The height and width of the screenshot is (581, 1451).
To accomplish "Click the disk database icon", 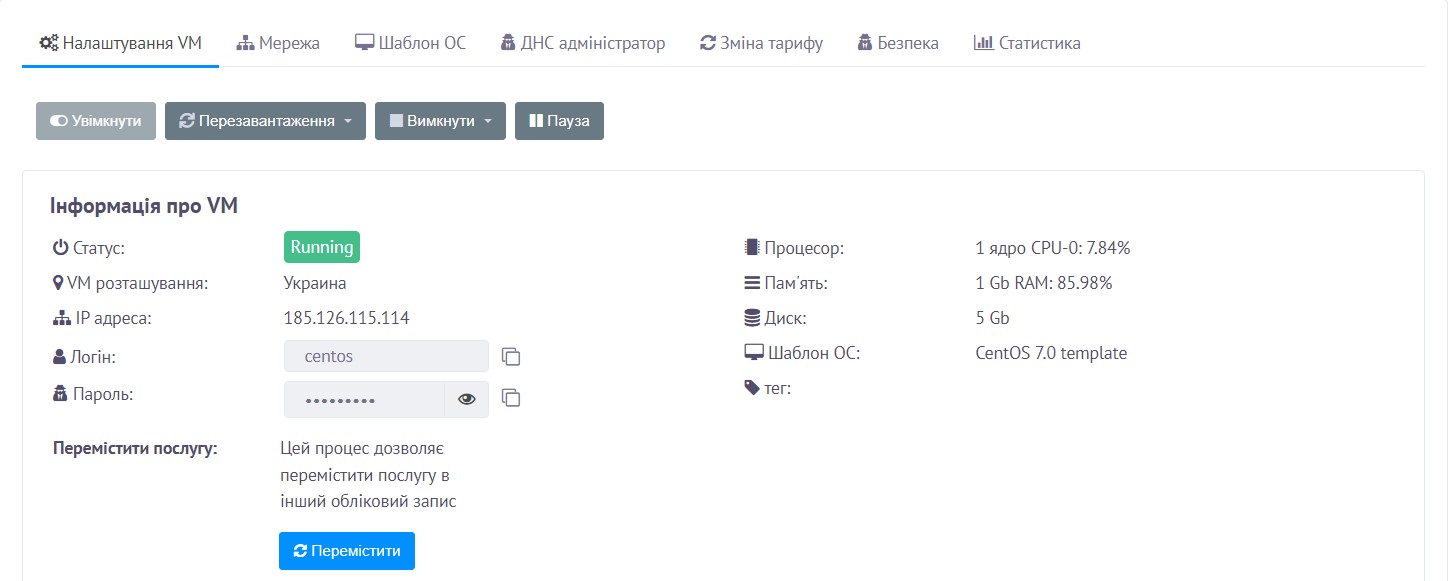I will tap(751, 319).
